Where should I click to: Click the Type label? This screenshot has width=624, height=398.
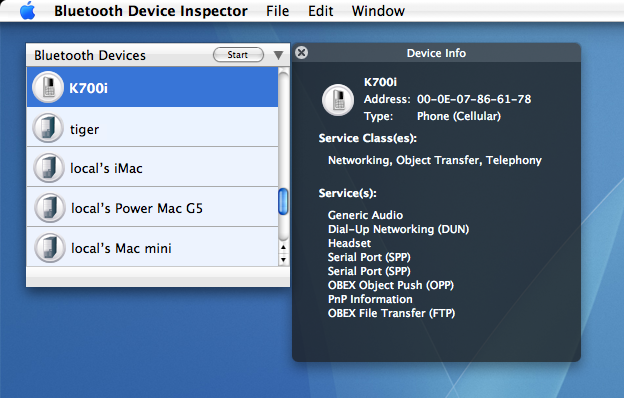click(x=378, y=116)
